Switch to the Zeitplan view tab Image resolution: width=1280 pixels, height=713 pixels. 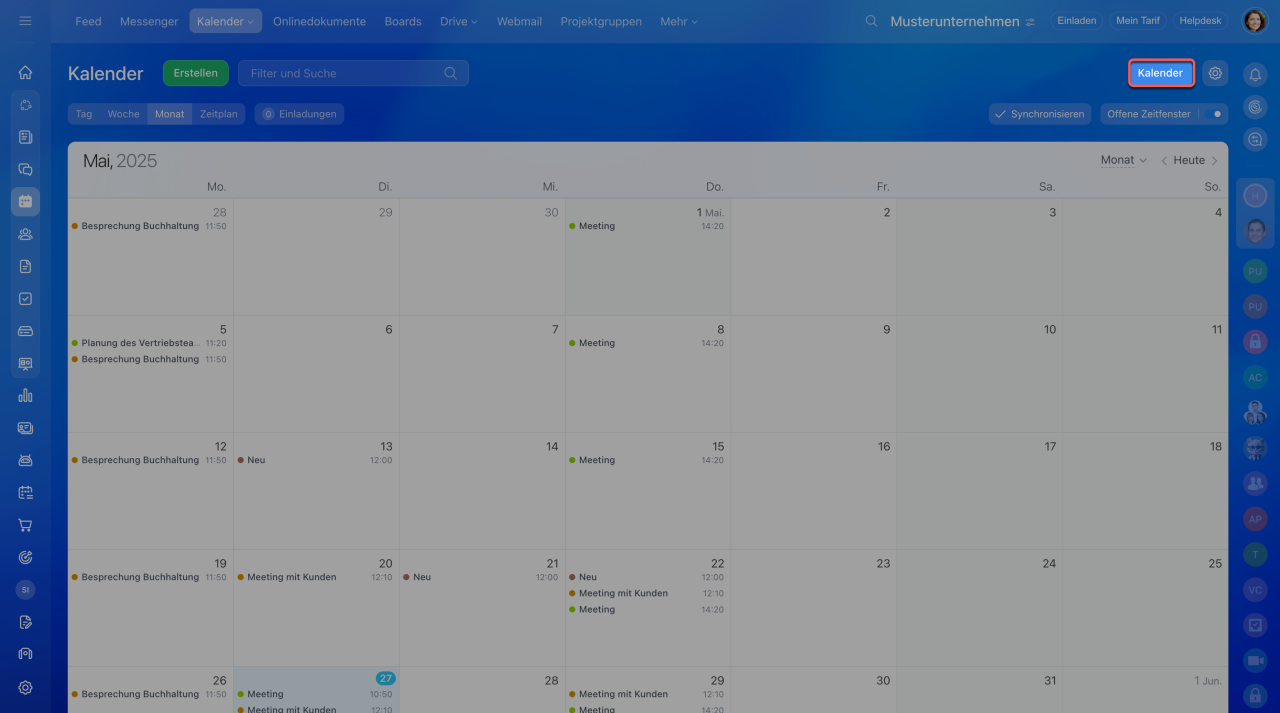[219, 114]
